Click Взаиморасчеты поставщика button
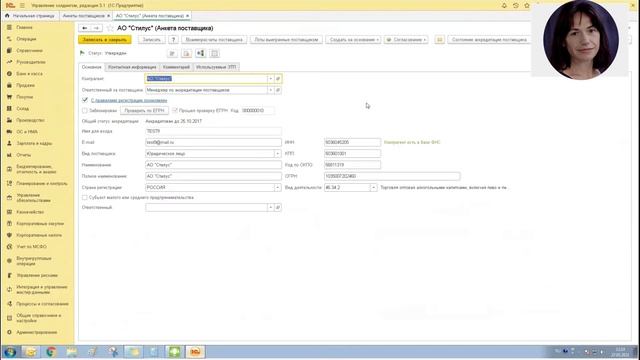 click(x=214, y=40)
